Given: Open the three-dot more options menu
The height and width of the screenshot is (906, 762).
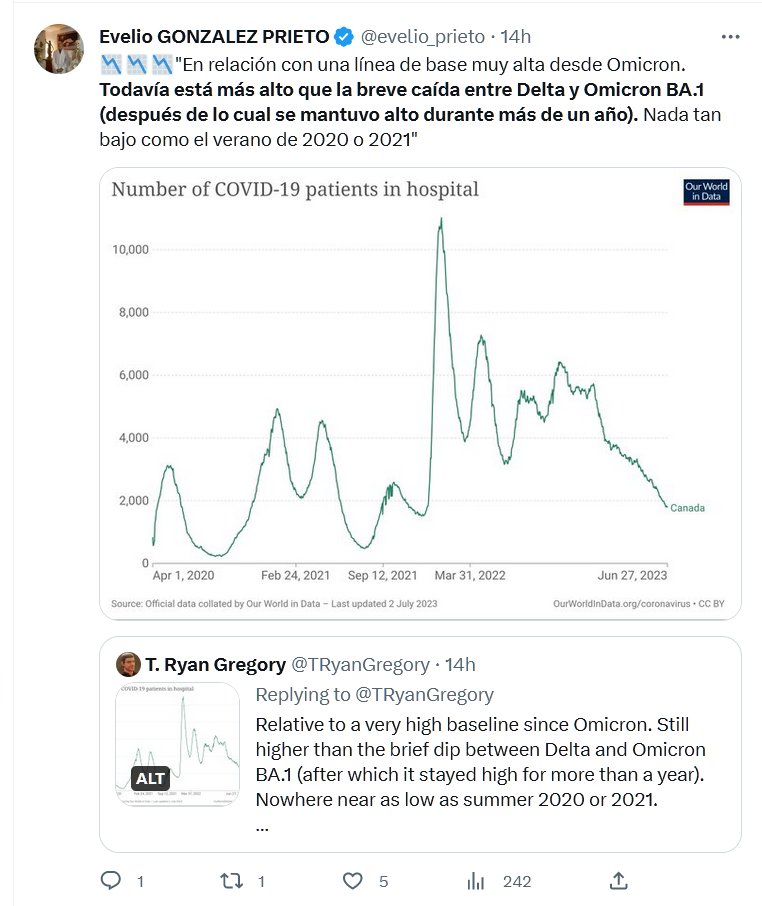Looking at the screenshot, I should tap(731, 37).
